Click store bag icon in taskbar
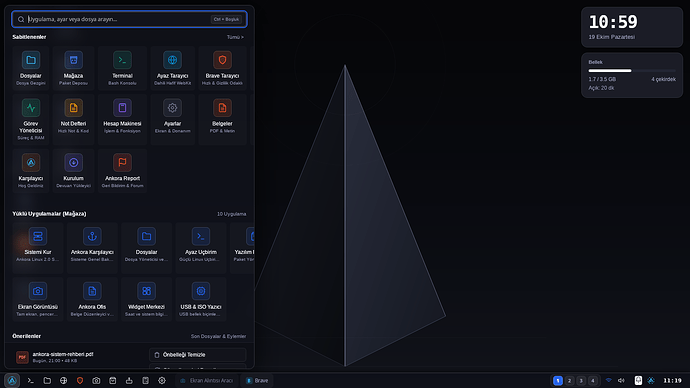690x388 pixels. pos(113,381)
